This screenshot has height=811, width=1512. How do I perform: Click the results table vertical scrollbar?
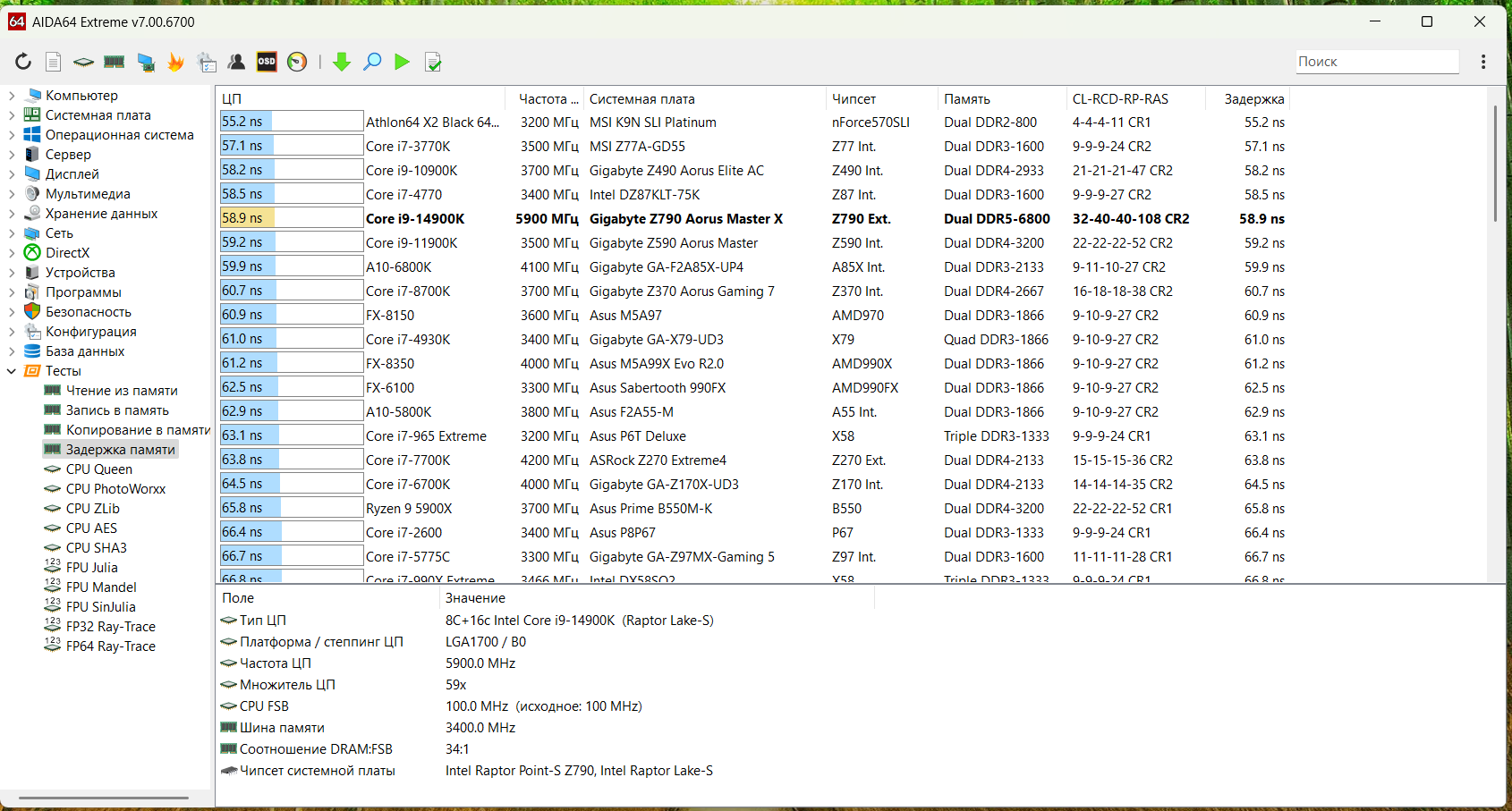[x=1494, y=164]
